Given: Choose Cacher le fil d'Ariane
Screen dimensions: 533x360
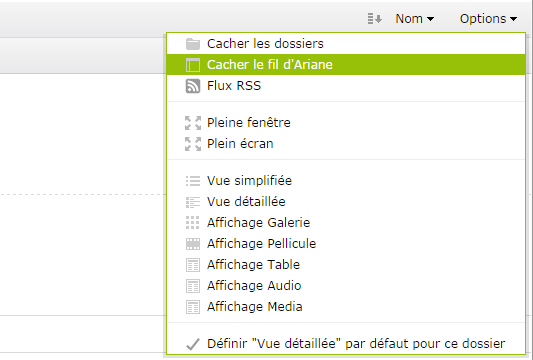Looking at the screenshot, I should coord(346,65).
